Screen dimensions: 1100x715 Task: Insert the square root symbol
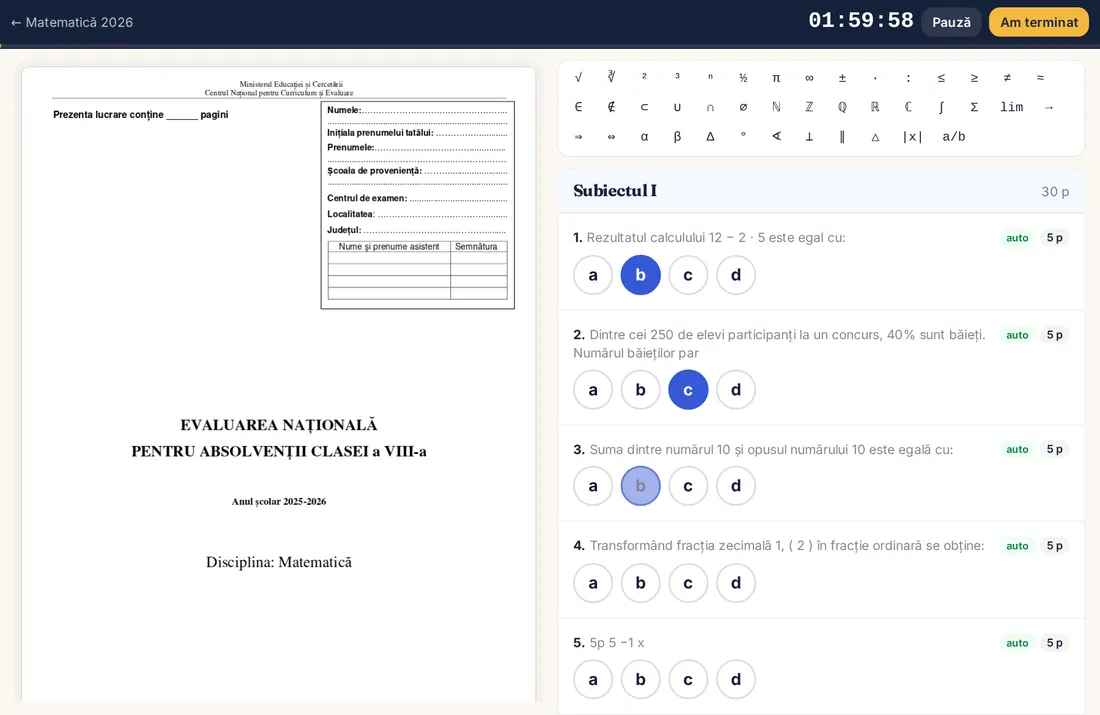tap(578, 77)
